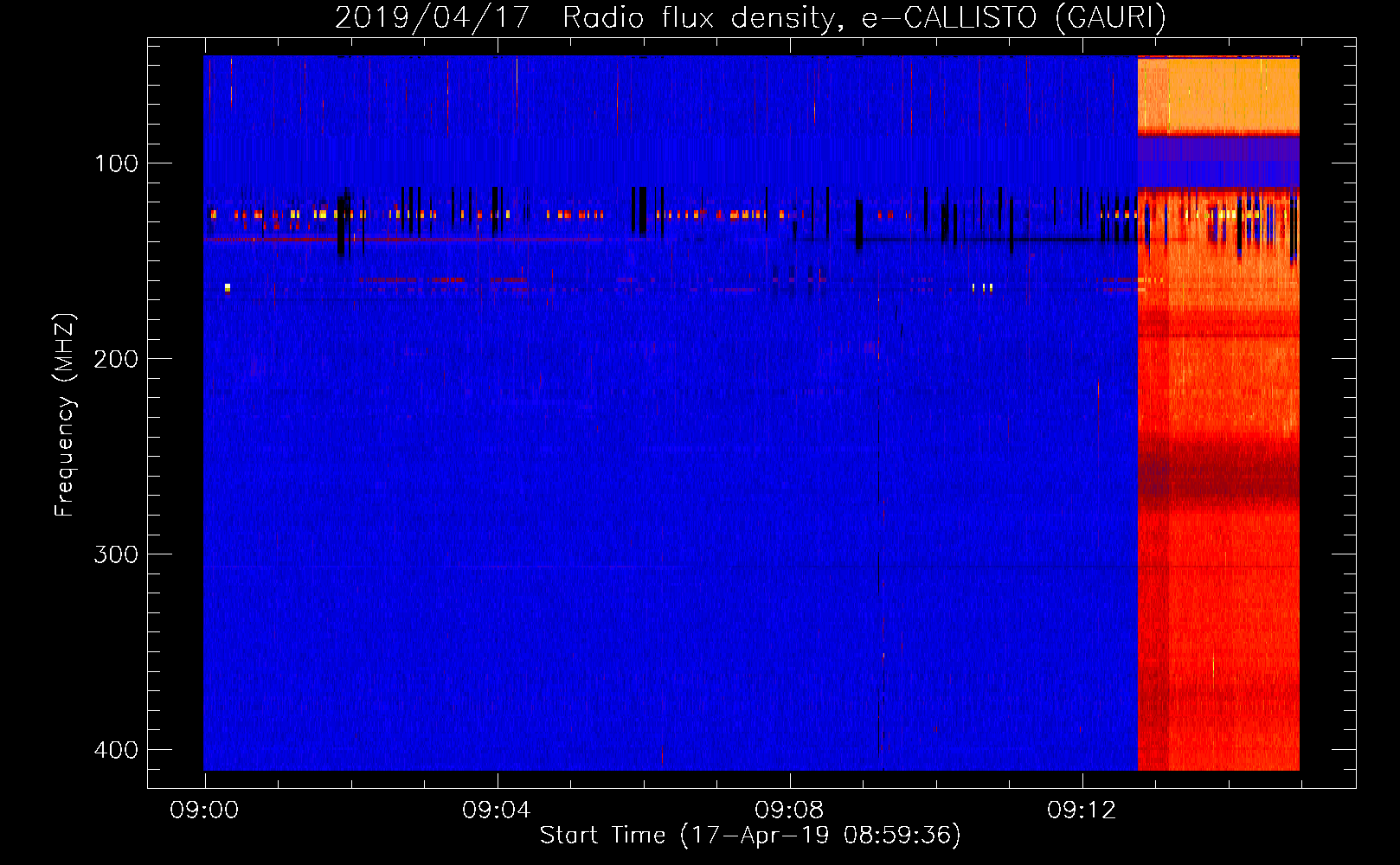
Task: Click the 'Start Time (17-Apr-19 08:59:36)' label
Action: [750, 836]
